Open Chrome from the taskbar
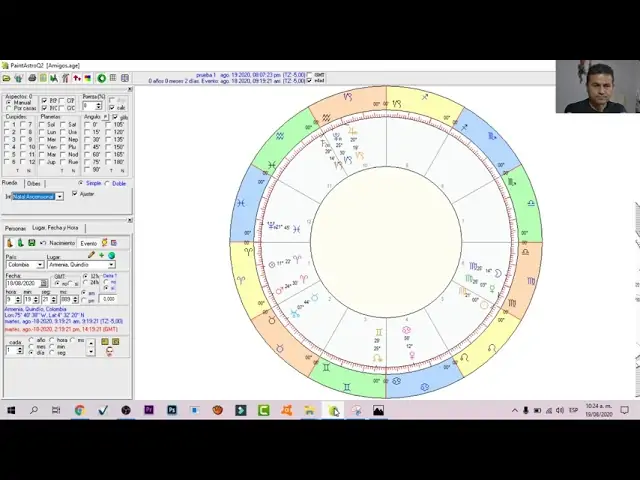 [x=80, y=410]
